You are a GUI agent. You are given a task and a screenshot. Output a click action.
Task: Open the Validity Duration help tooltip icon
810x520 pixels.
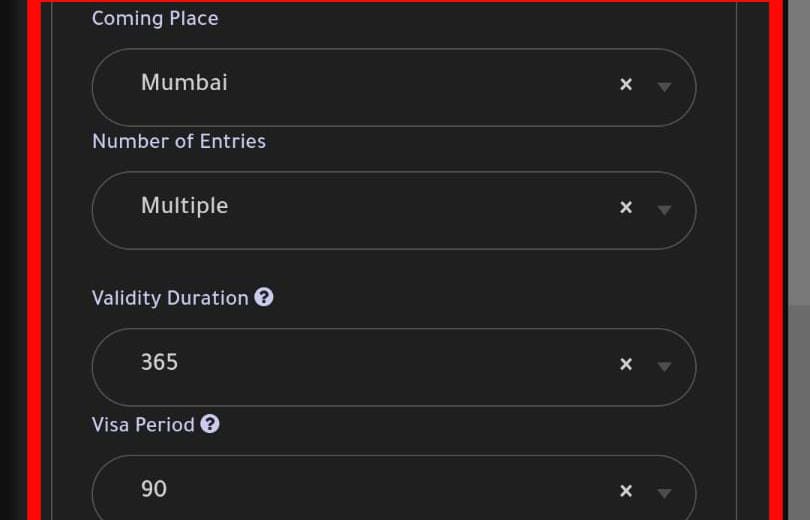coord(263,297)
